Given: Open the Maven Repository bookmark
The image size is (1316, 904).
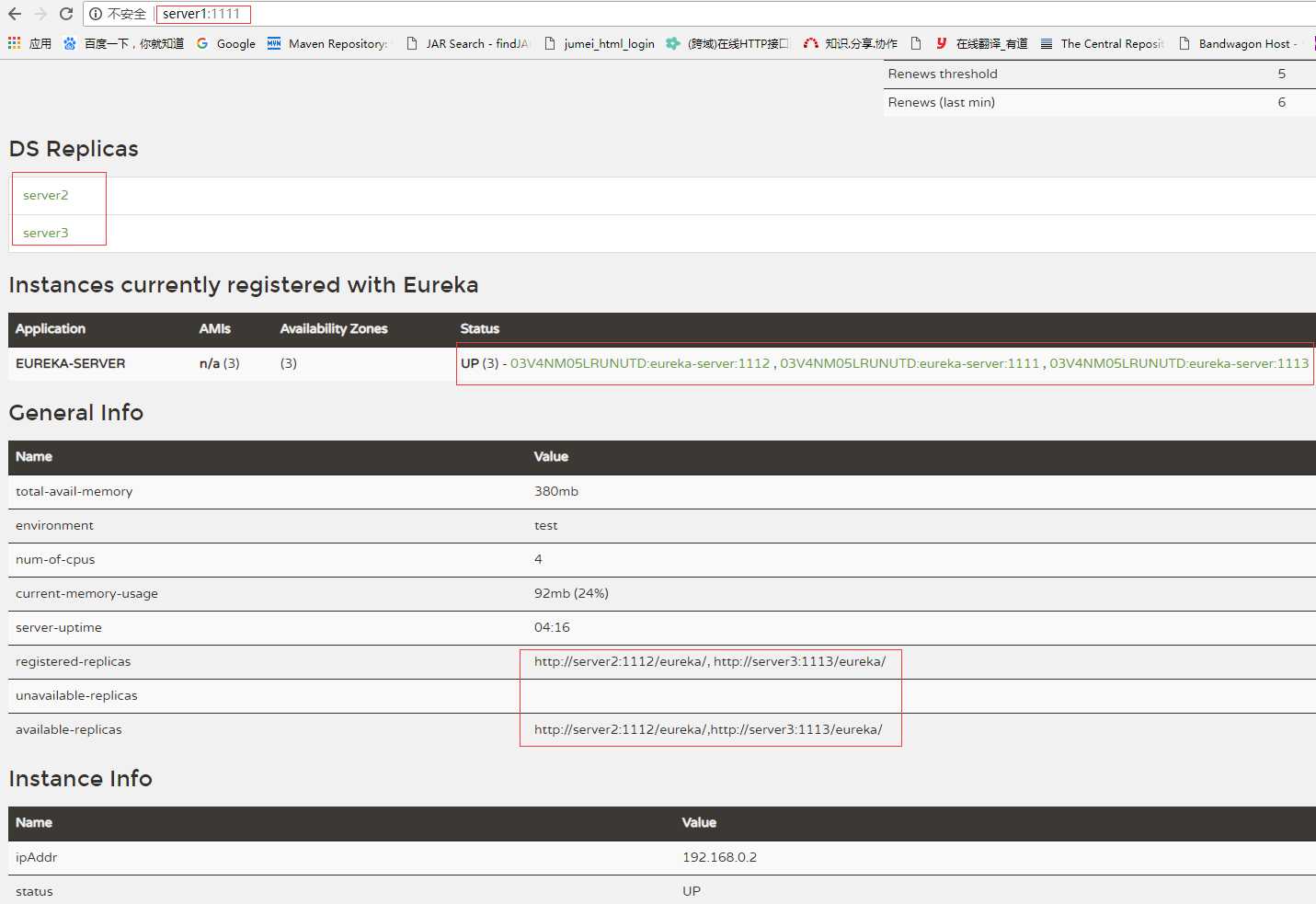Looking at the screenshot, I should tap(327, 43).
